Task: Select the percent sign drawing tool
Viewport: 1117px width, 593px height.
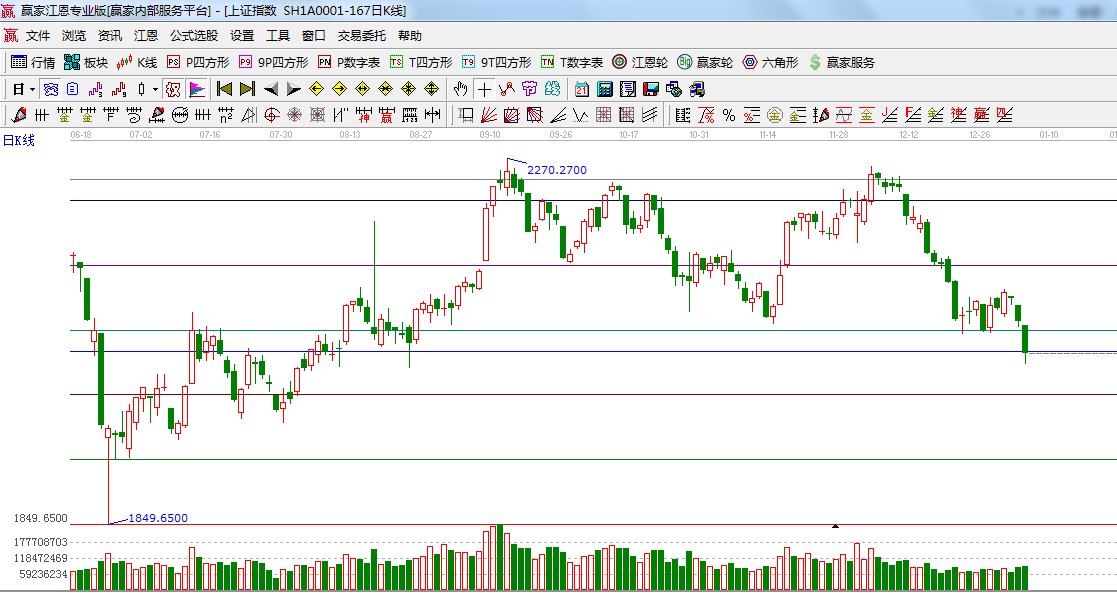Action: pyautogui.click(x=729, y=115)
